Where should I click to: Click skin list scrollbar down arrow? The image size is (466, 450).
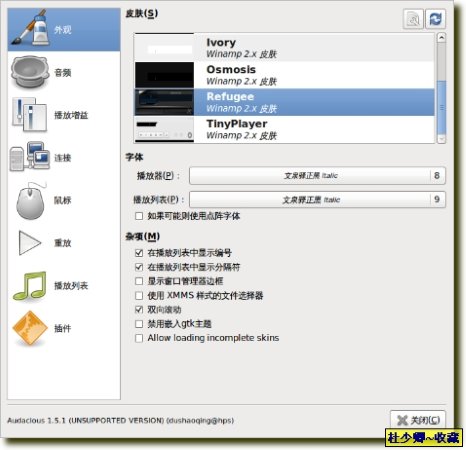click(441, 139)
